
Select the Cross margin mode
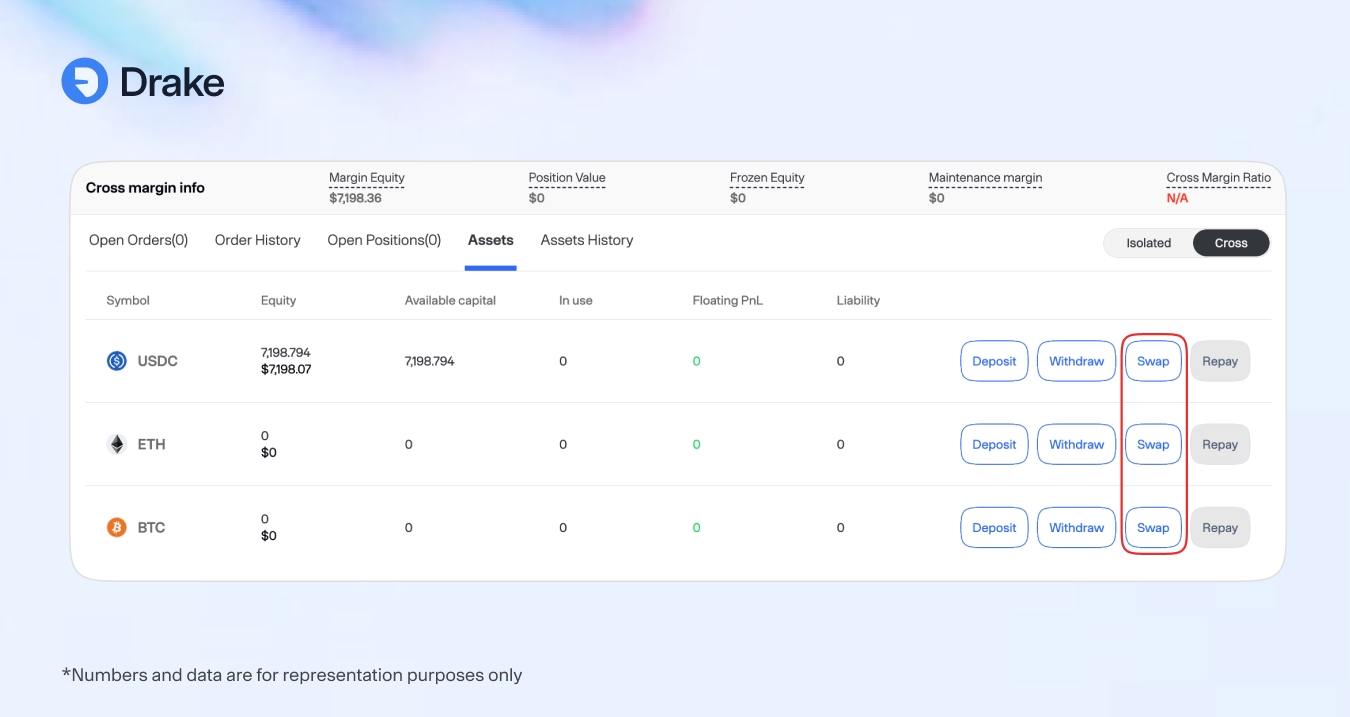[x=1230, y=243]
